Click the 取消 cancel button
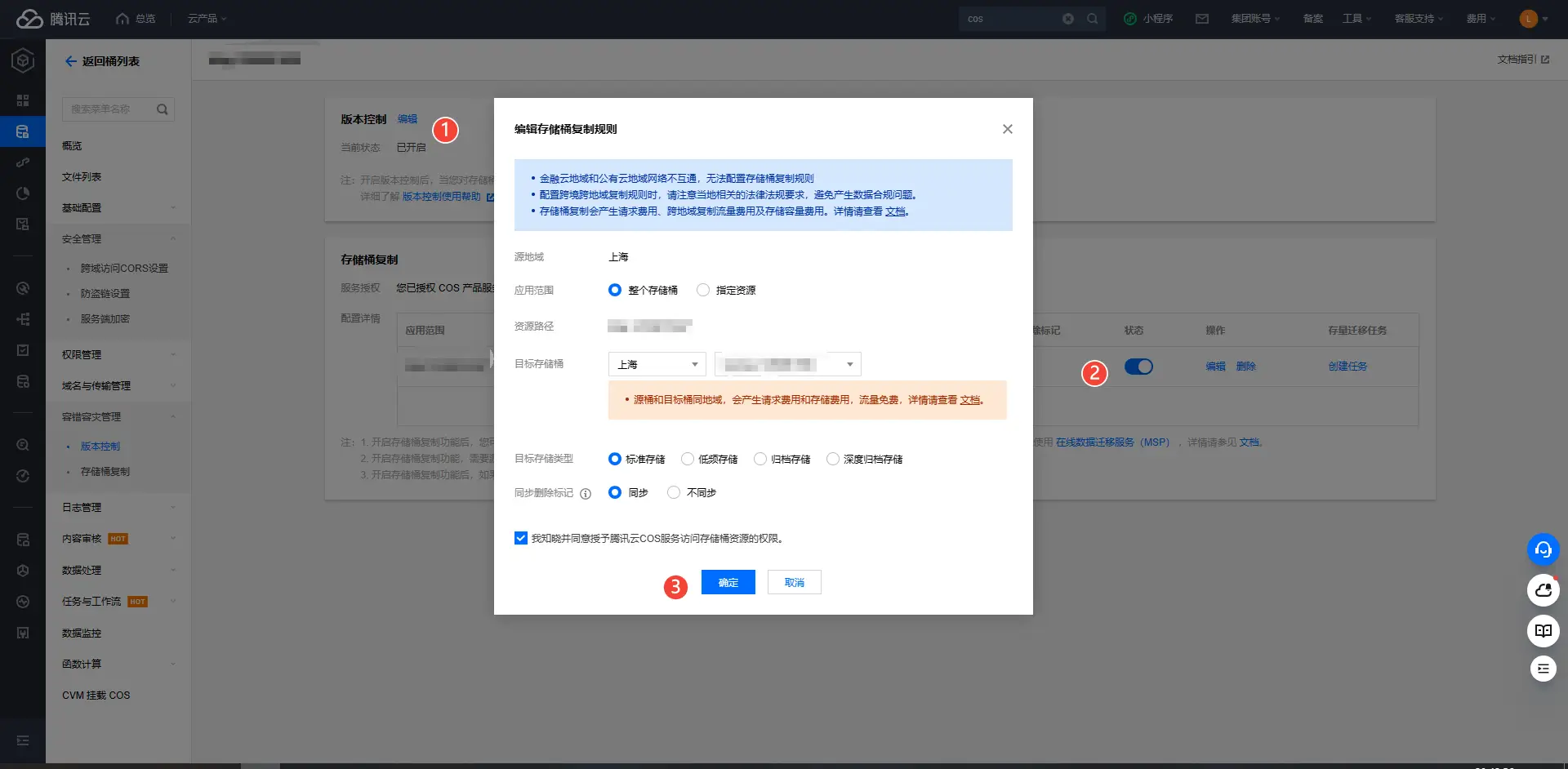Viewport: 1568px width, 769px height. pos(794,582)
